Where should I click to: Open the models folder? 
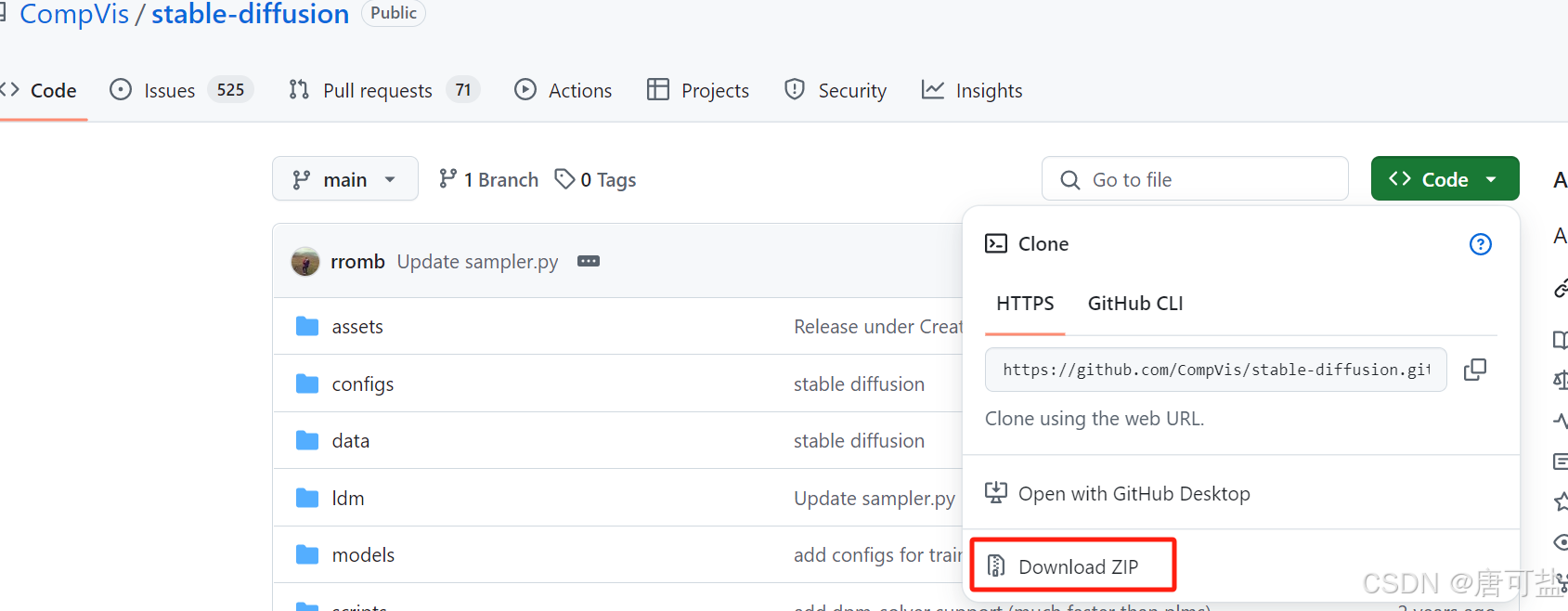click(x=363, y=555)
